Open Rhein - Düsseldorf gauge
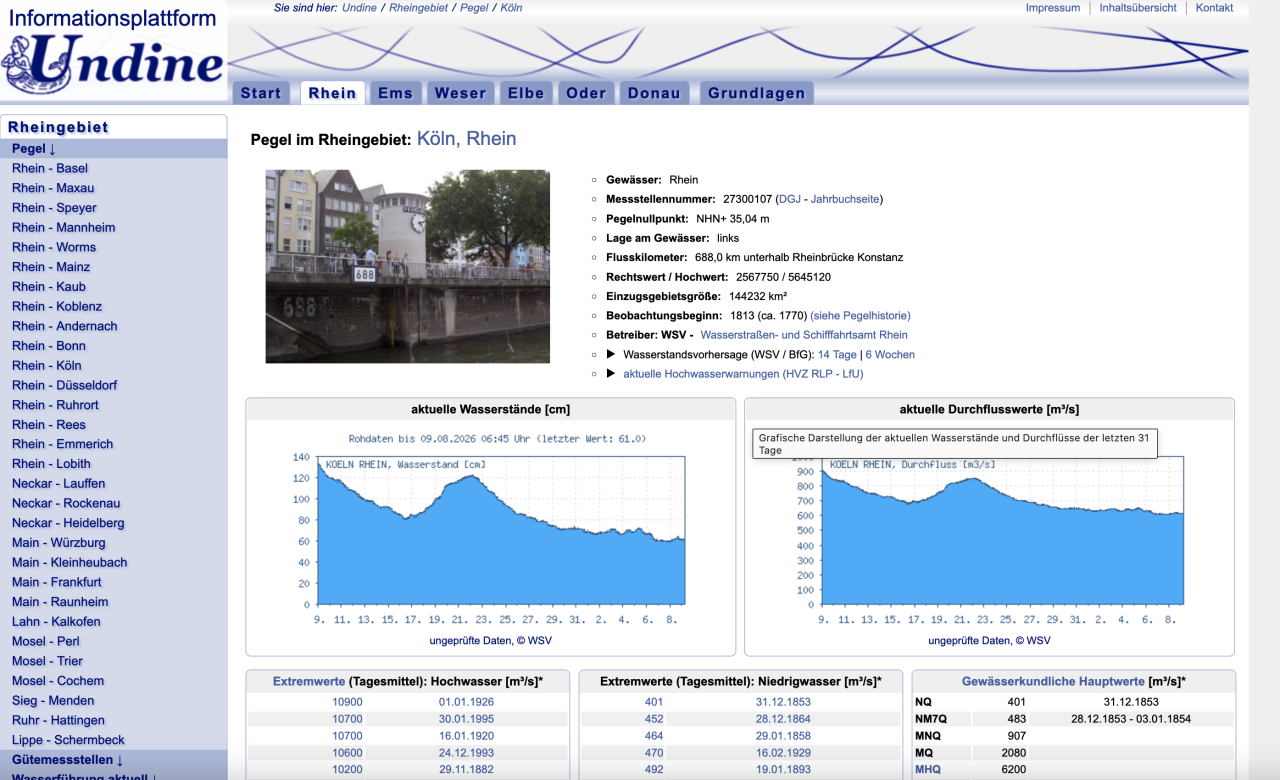Viewport: 1280px width, 780px height. 64,385
